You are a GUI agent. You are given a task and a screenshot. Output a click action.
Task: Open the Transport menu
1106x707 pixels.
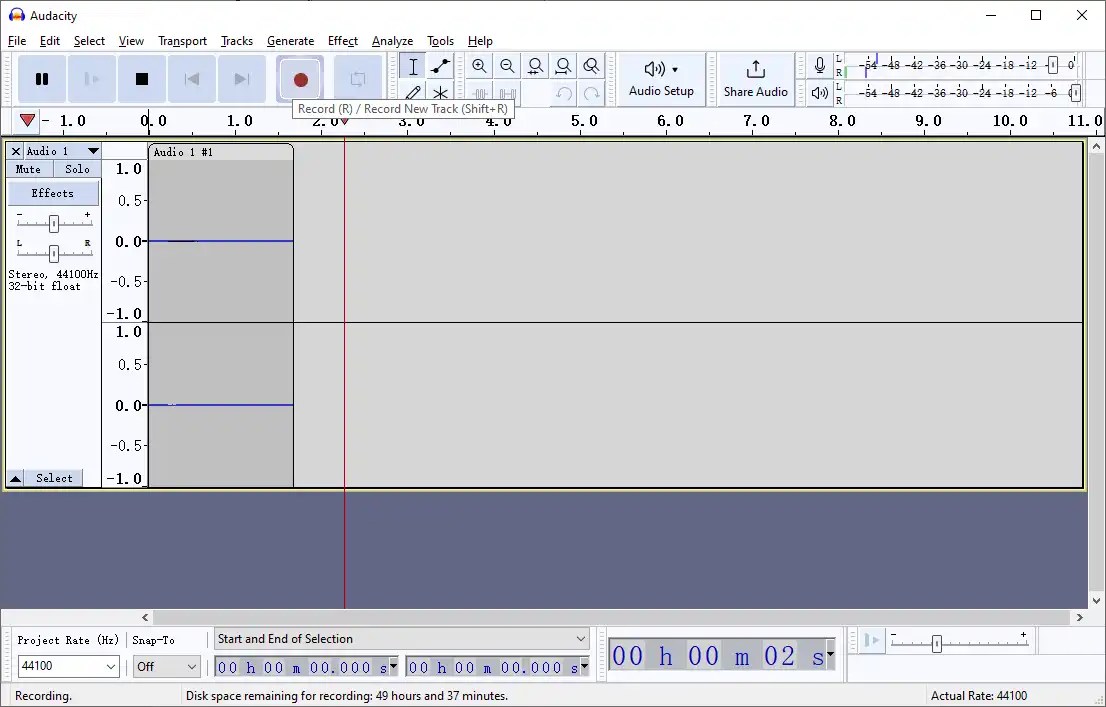(x=182, y=41)
